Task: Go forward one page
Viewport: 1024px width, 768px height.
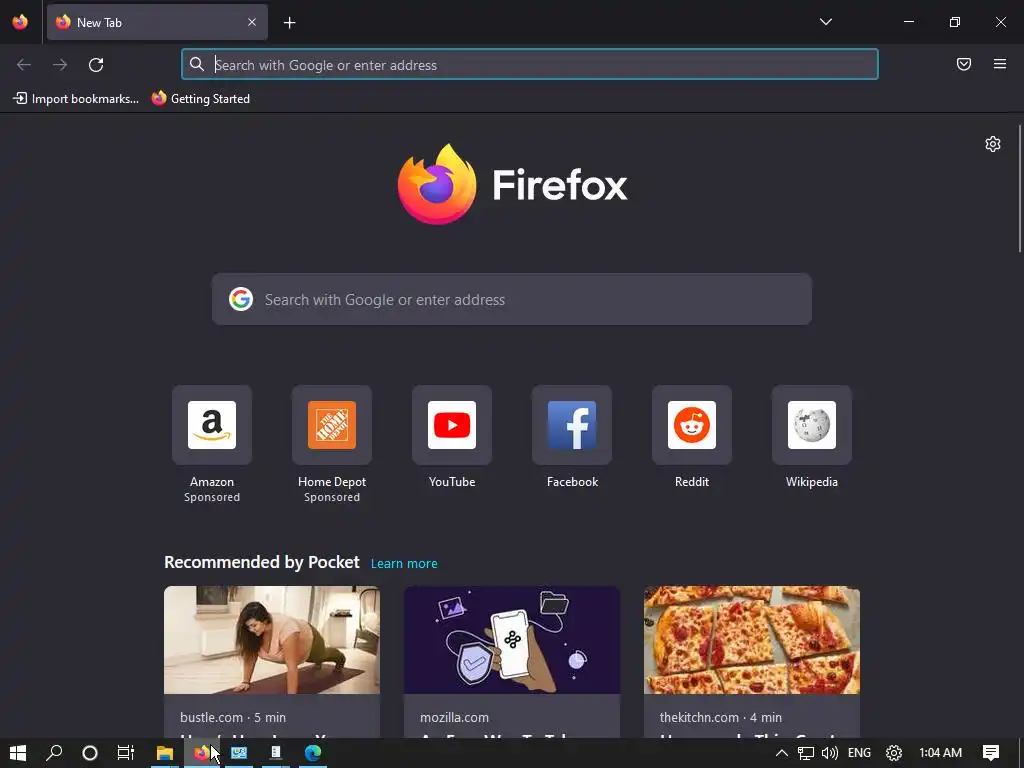Action: tap(60, 65)
